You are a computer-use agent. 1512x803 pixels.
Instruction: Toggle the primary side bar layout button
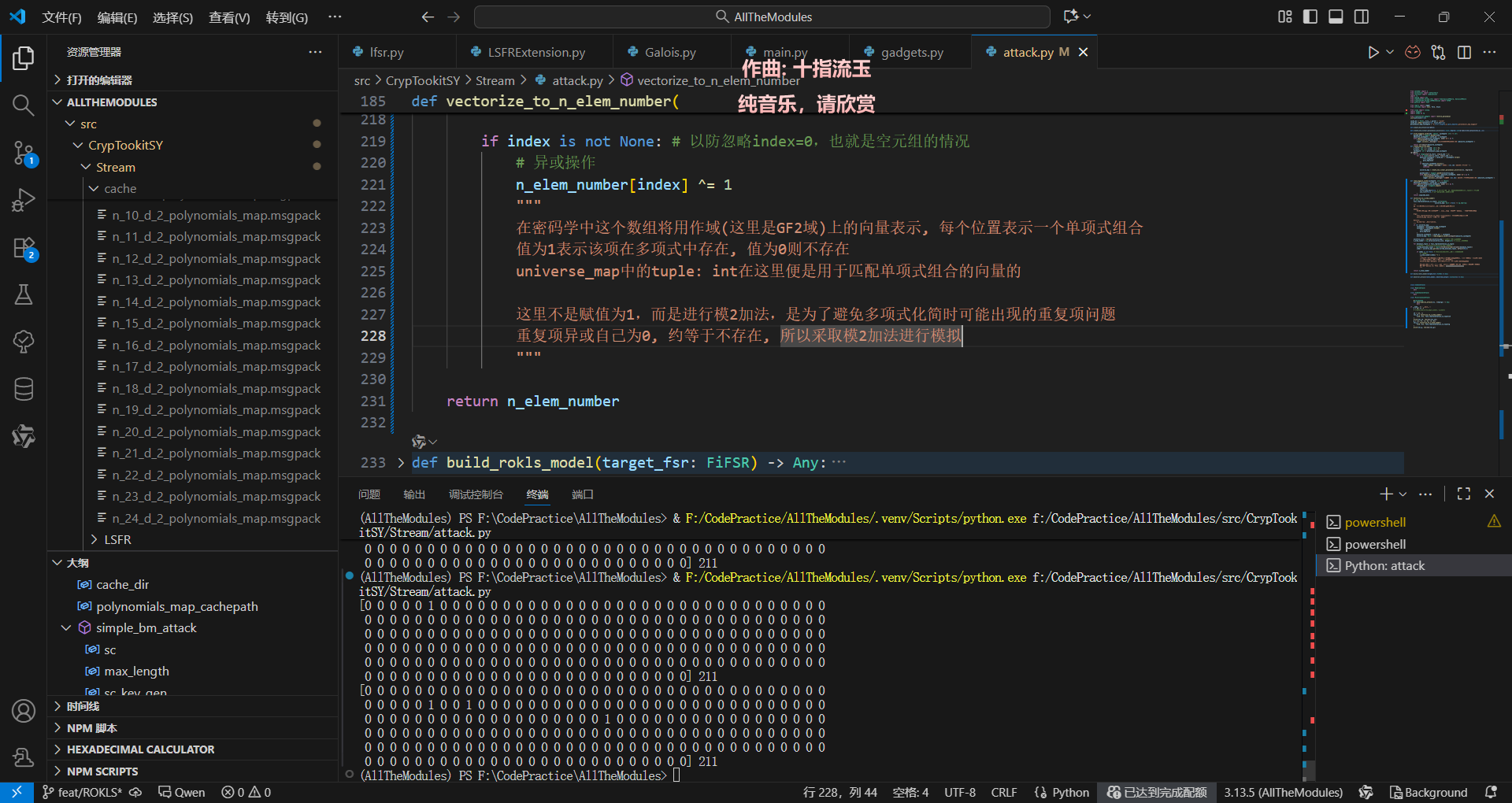(1310, 17)
